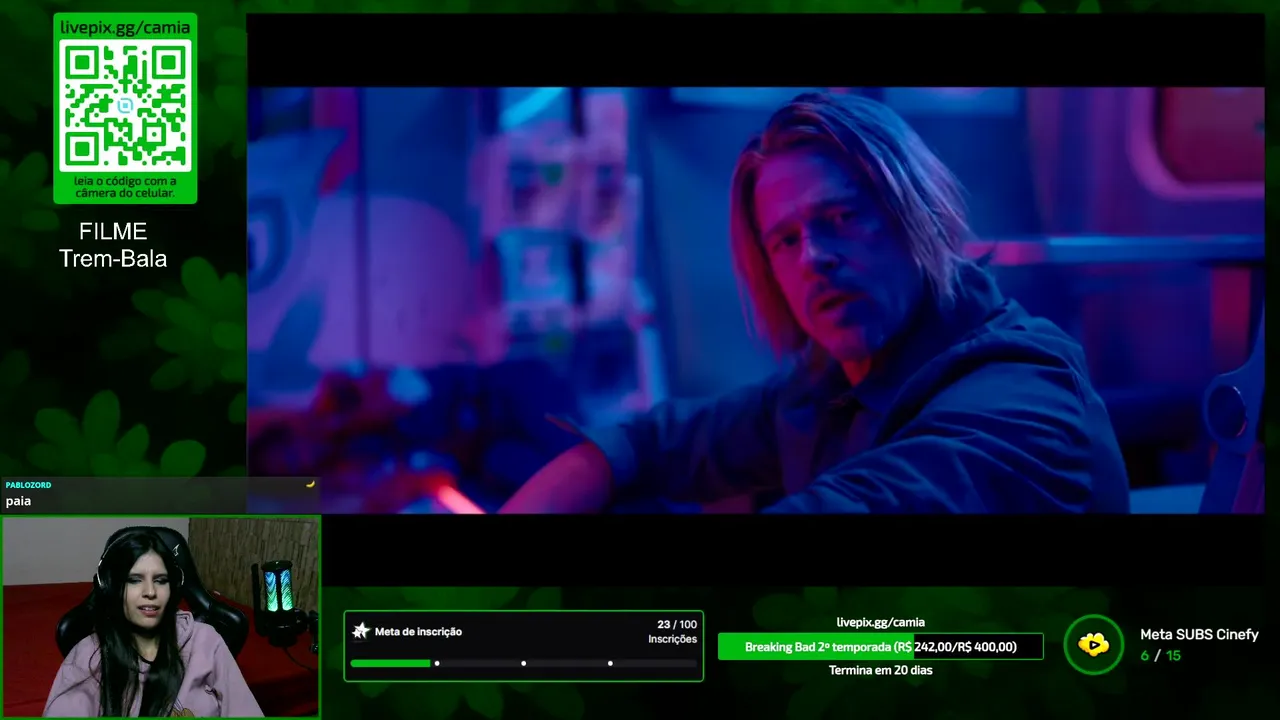Click the livepix QR code

[x=125, y=106]
